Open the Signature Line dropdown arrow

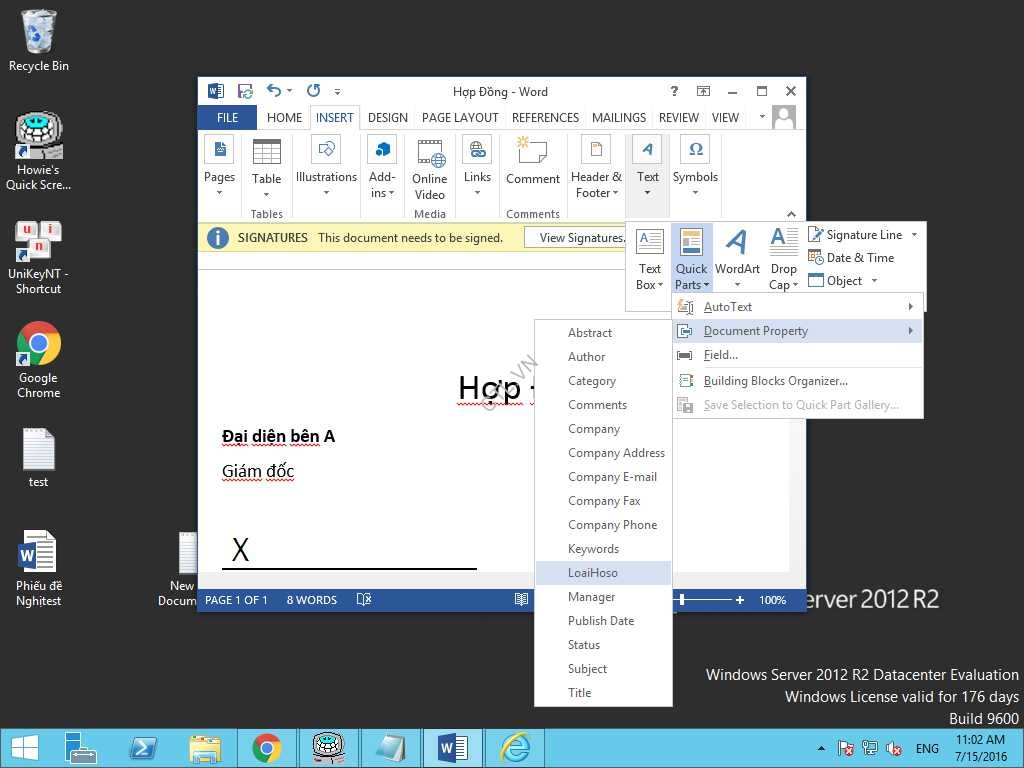914,235
